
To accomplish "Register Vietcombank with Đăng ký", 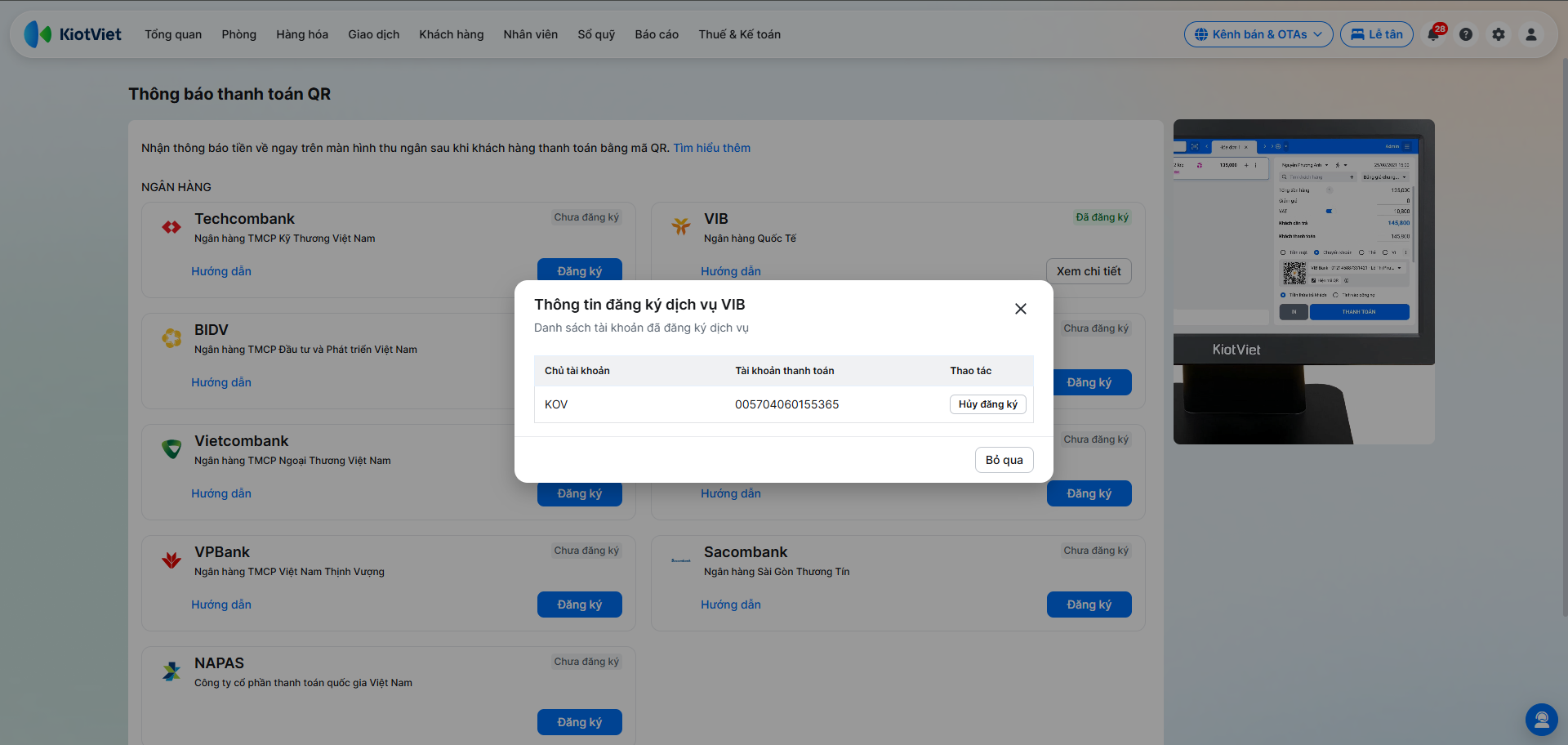I will [x=580, y=493].
